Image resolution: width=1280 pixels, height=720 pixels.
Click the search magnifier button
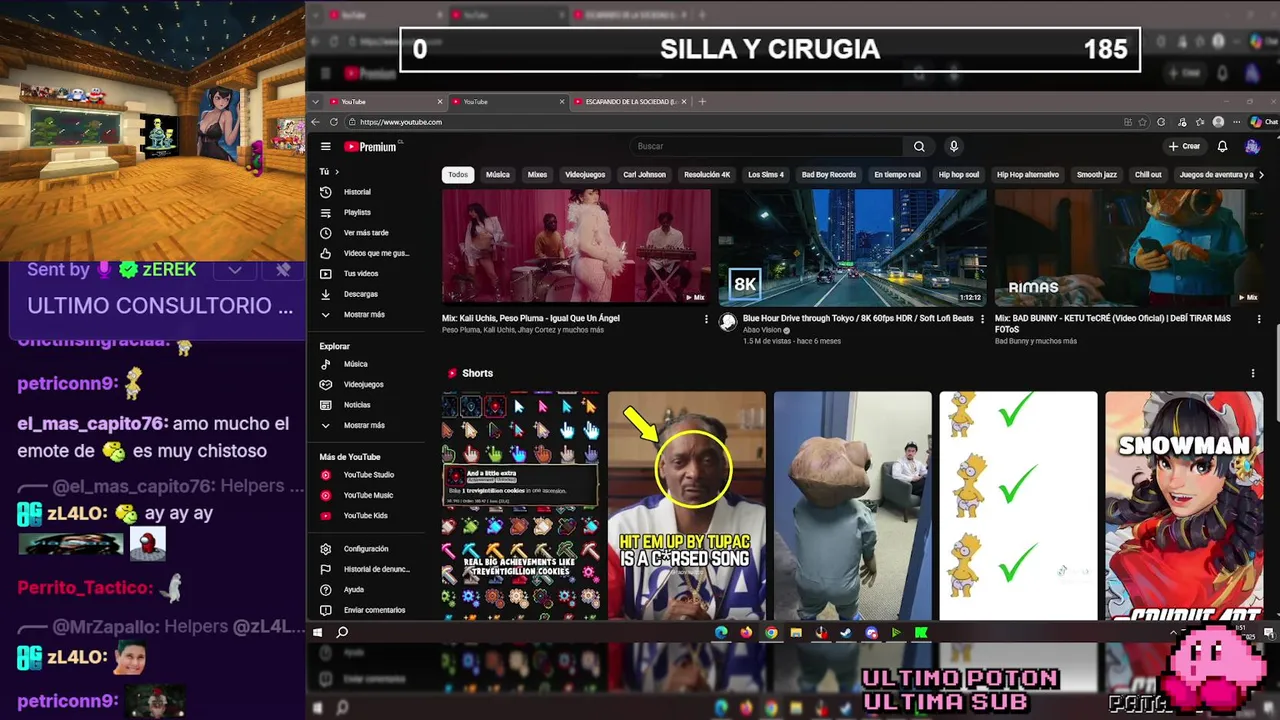click(919, 146)
